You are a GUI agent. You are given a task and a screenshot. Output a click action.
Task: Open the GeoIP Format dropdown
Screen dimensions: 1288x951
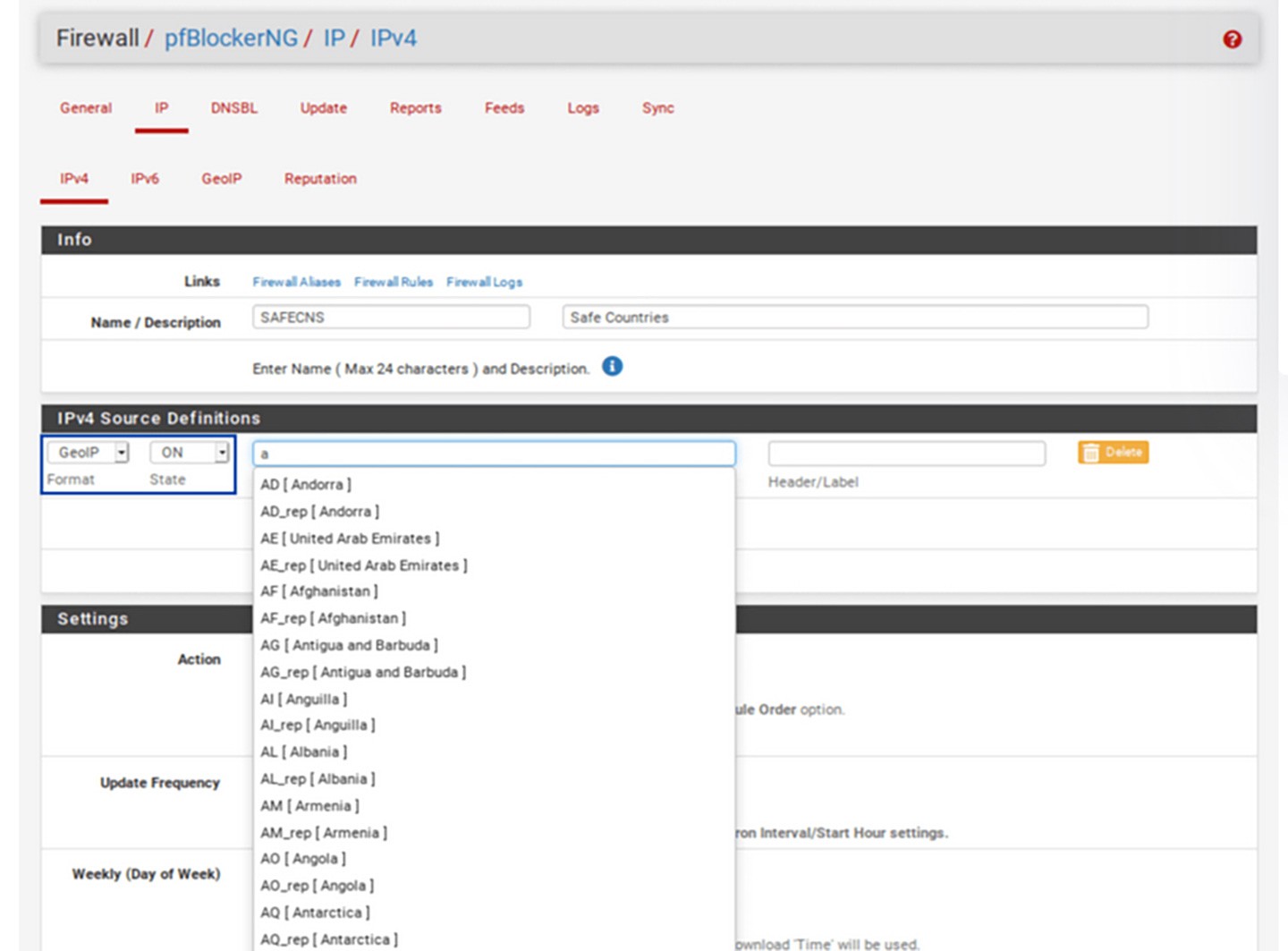click(88, 453)
